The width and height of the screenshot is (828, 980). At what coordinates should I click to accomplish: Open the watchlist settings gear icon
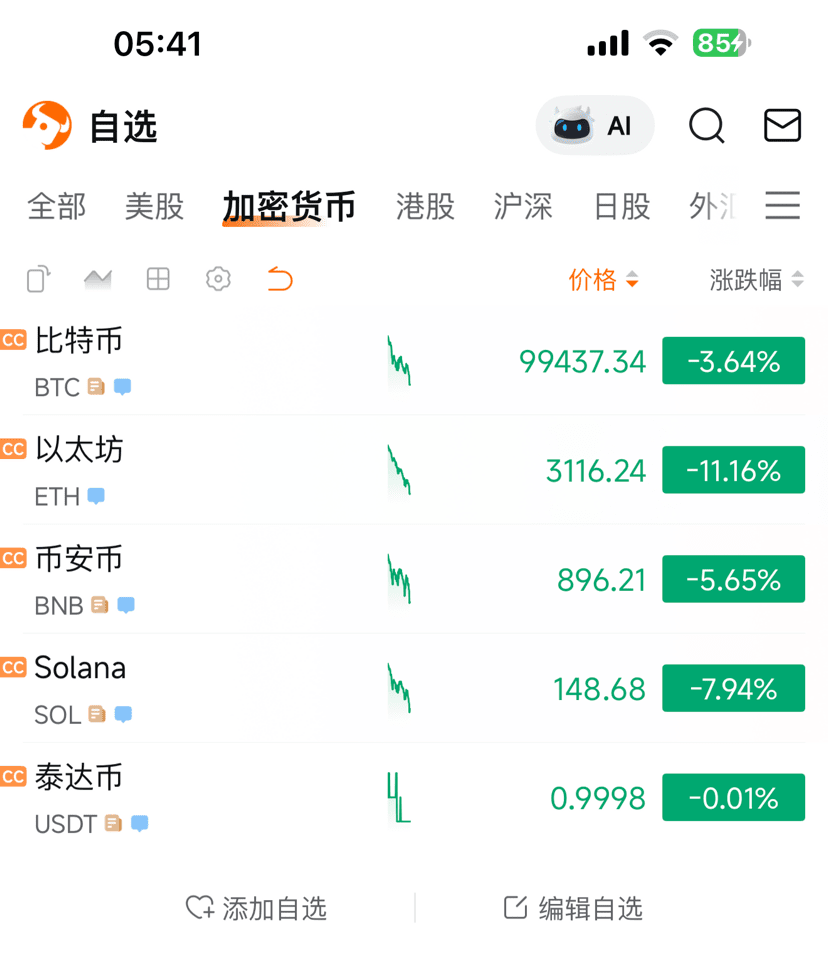pos(218,279)
